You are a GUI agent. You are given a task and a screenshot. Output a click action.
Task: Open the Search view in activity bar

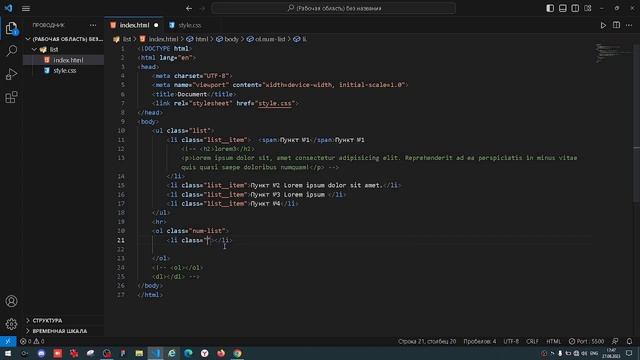(11, 51)
